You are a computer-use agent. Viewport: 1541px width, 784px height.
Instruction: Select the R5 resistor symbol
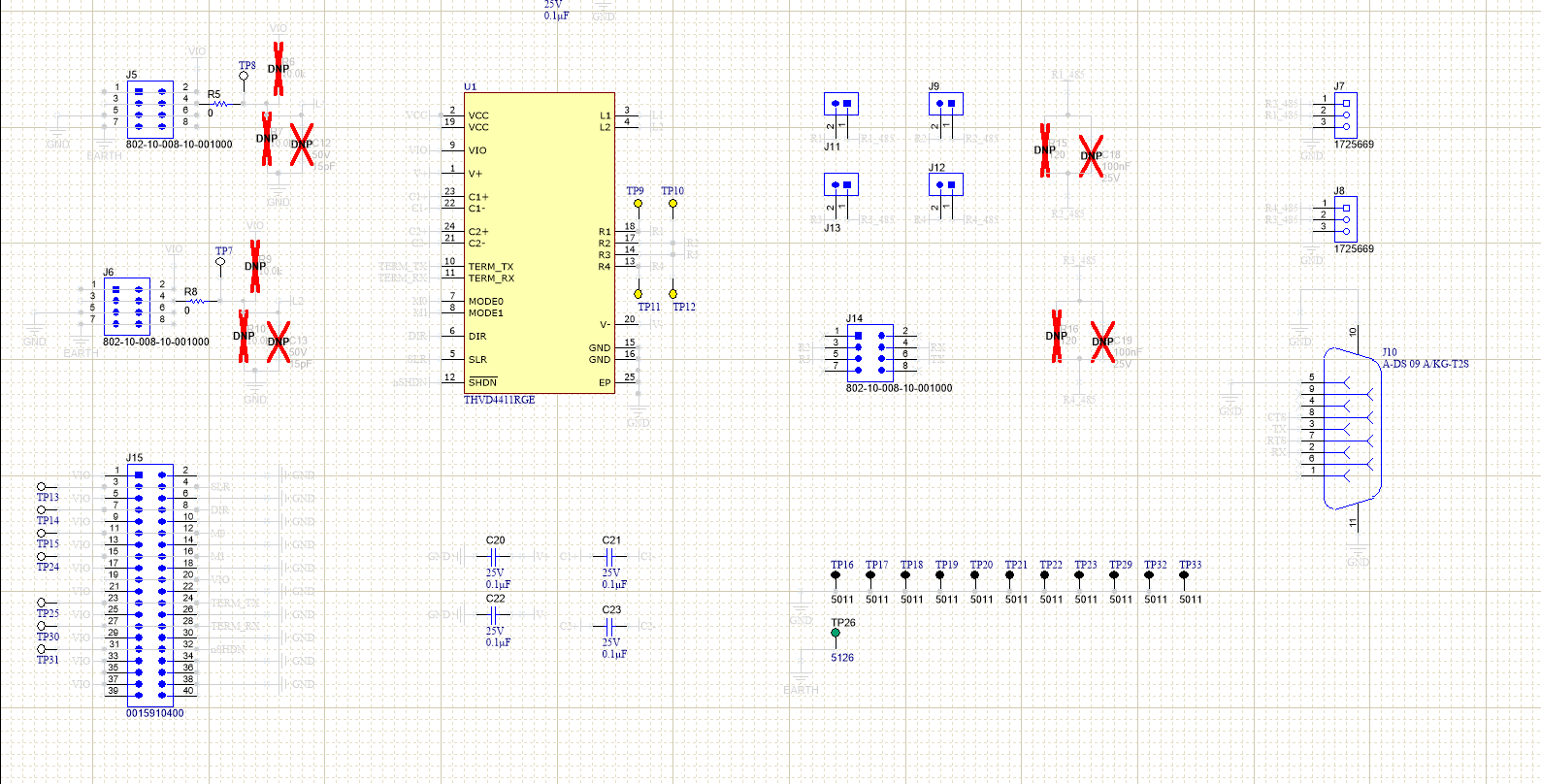pyautogui.click(x=219, y=104)
